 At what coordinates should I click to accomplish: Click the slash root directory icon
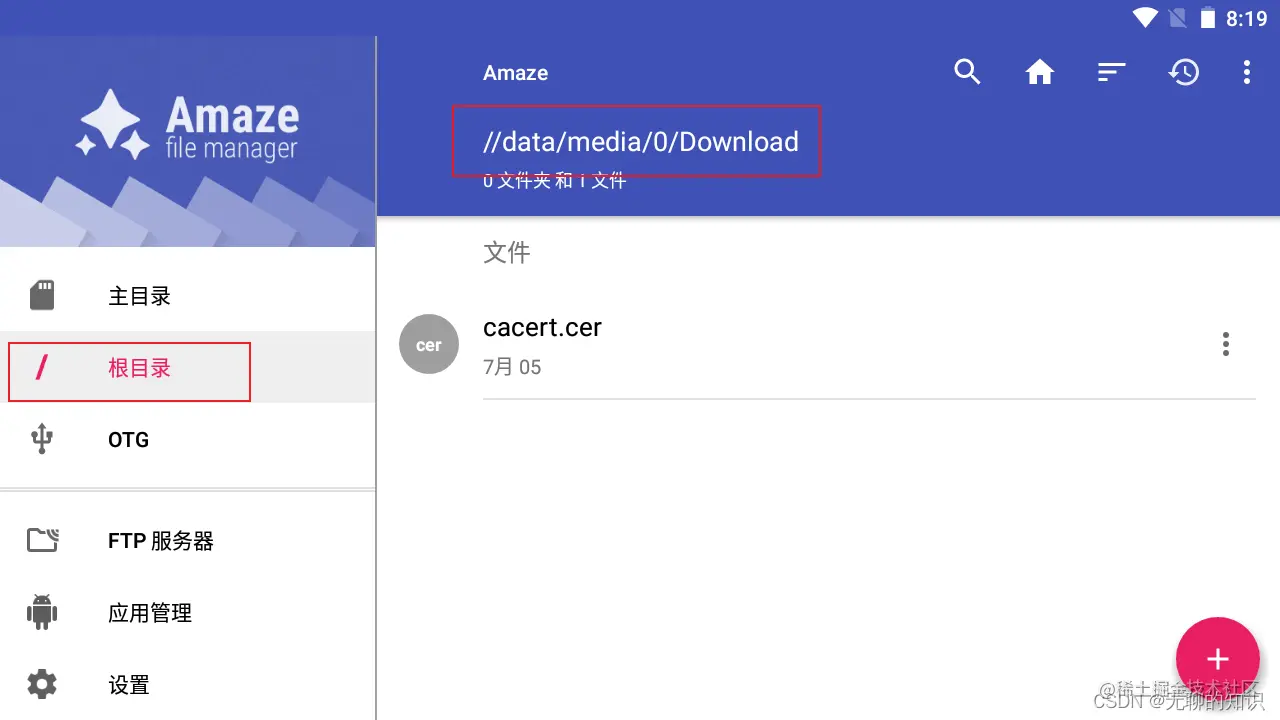tap(42, 367)
